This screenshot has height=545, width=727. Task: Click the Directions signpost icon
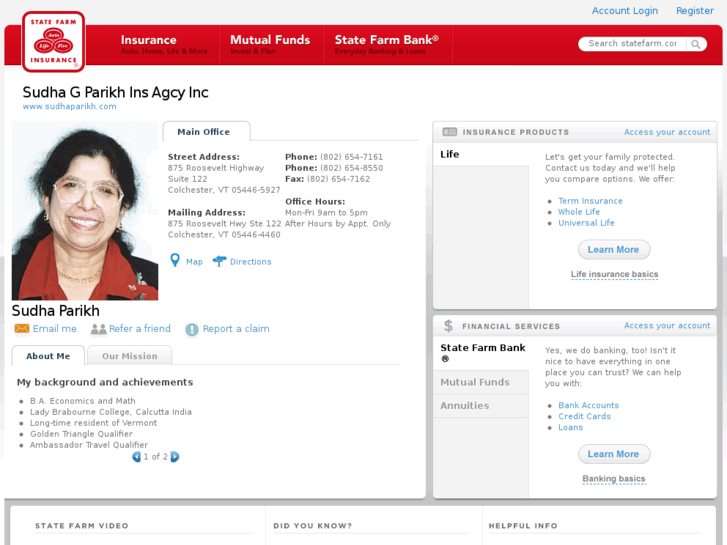[x=219, y=261]
